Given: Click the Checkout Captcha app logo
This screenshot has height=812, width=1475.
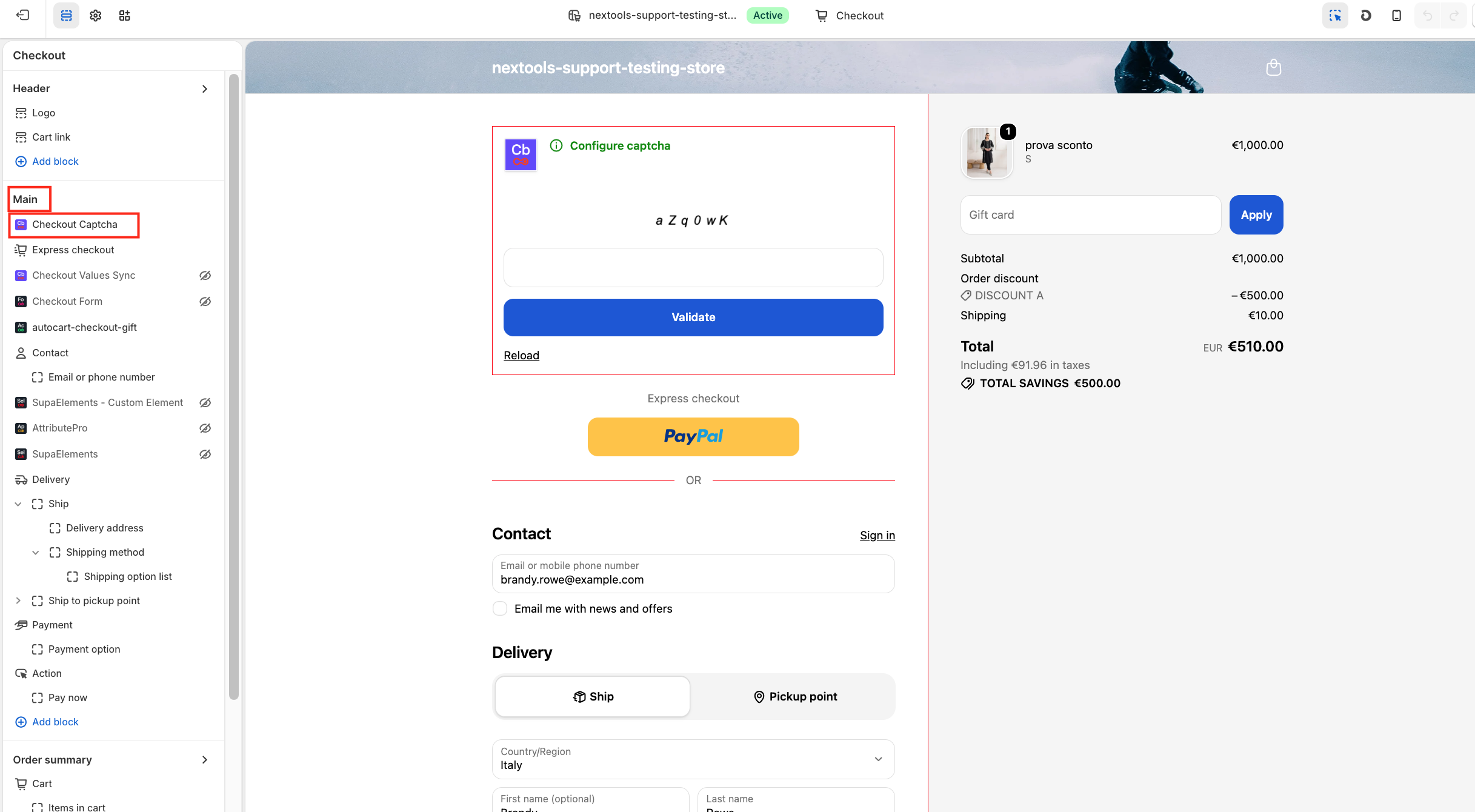Looking at the screenshot, I should tap(521, 155).
